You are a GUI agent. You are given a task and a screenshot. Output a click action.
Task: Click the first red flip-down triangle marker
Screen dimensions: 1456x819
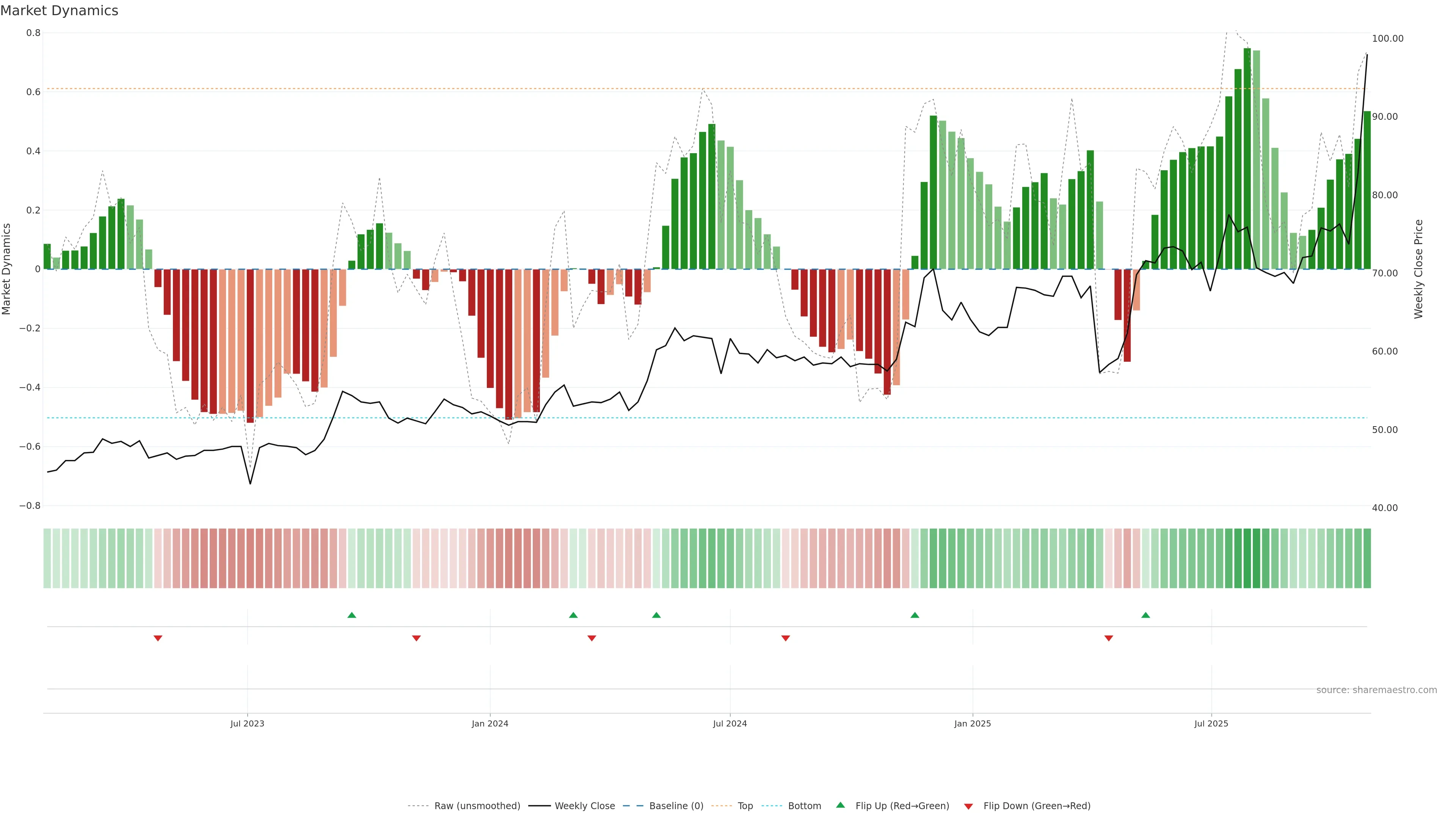pos(158,638)
